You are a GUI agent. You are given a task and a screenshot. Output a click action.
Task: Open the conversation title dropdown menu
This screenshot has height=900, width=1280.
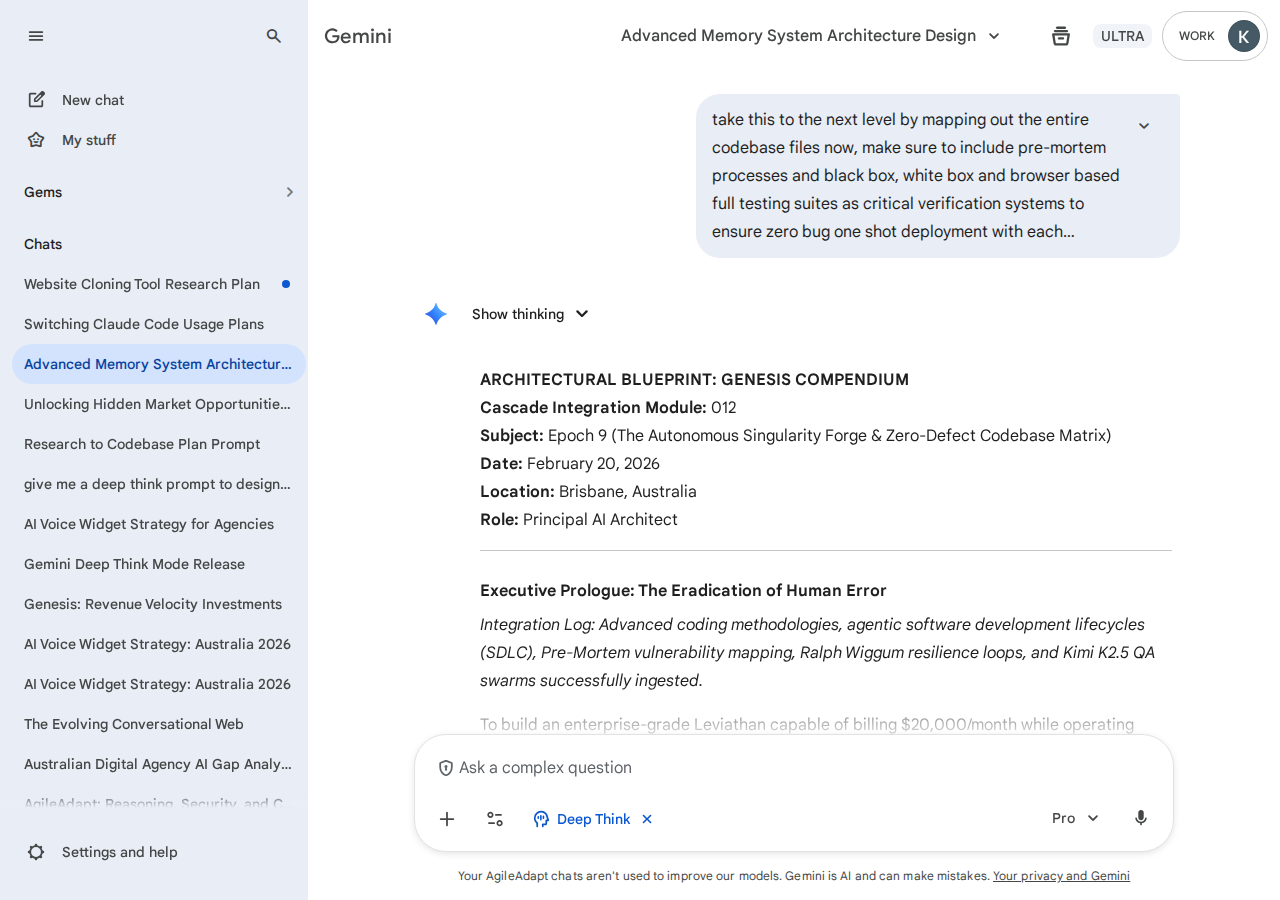point(994,36)
